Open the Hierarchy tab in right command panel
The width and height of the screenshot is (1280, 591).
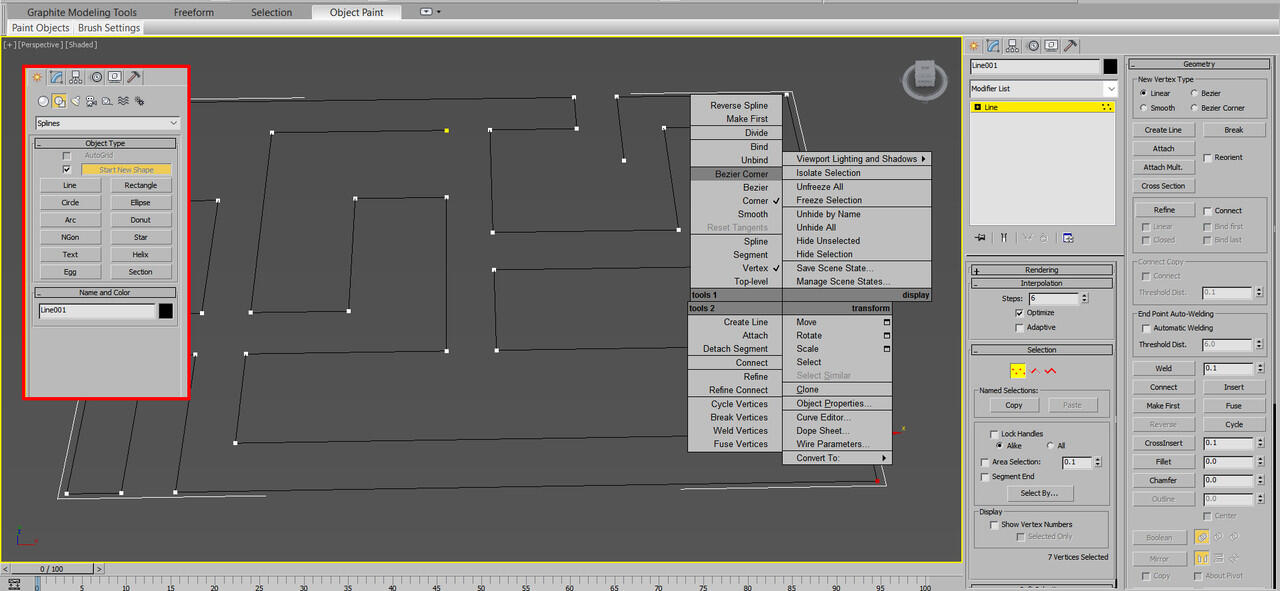tap(1013, 46)
